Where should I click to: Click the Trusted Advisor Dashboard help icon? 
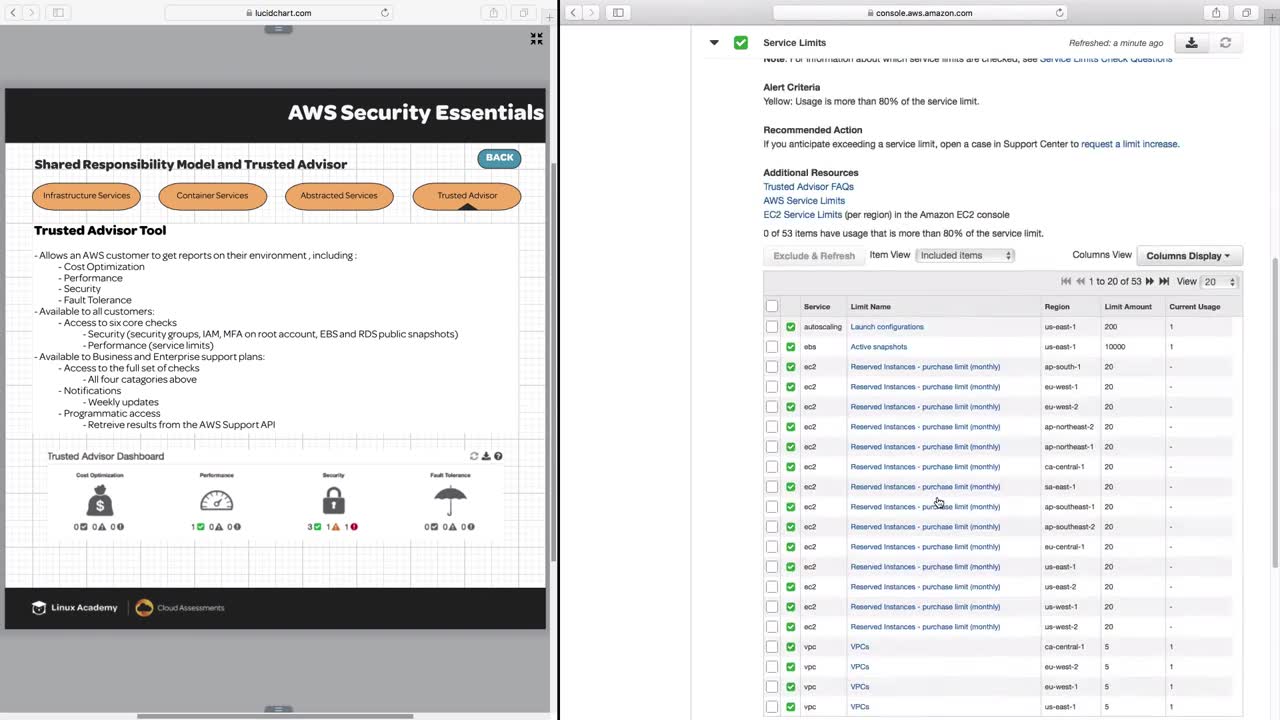pyautogui.click(x=498, y=456)
